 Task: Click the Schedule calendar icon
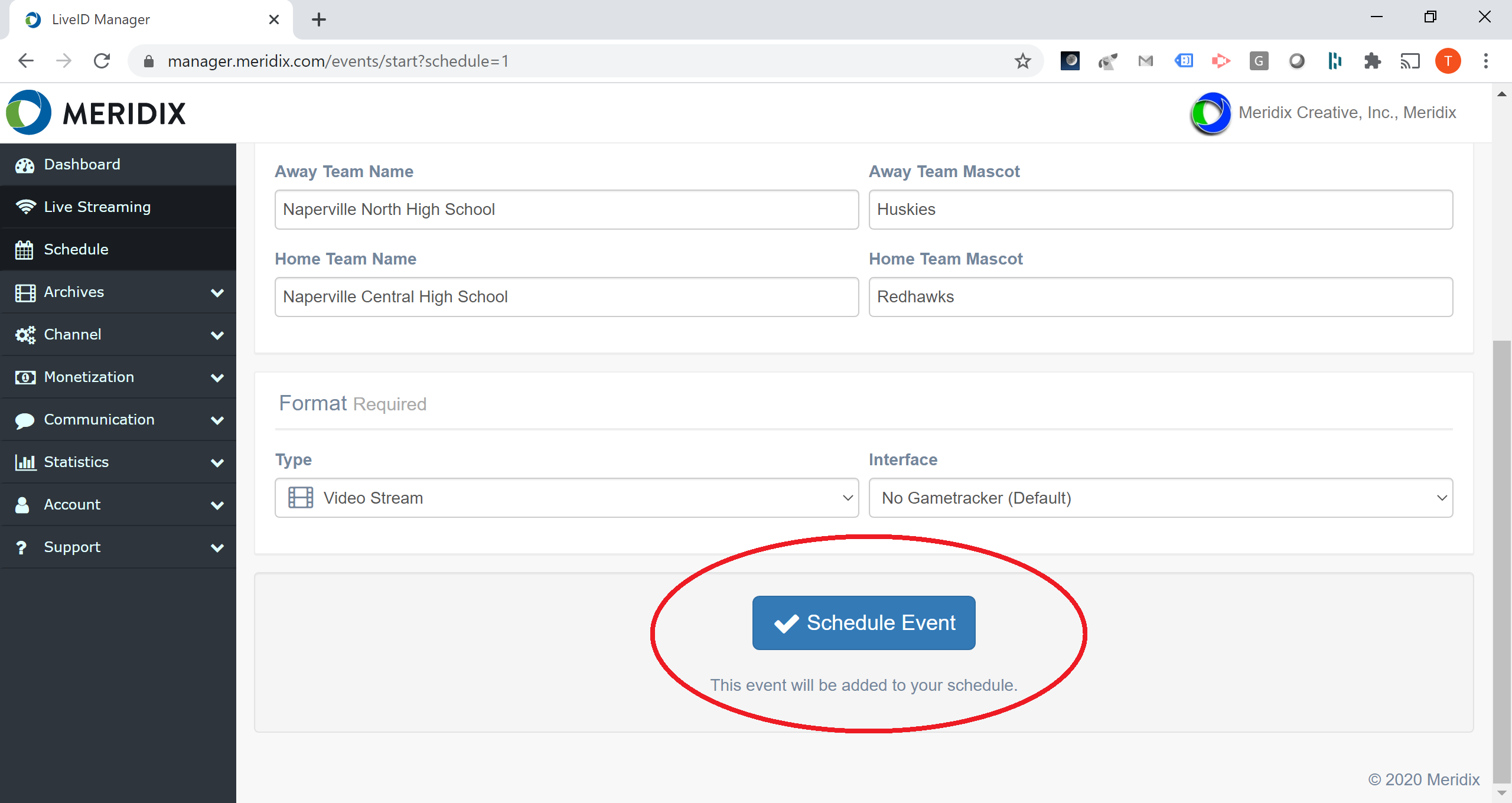coord(24,250)
